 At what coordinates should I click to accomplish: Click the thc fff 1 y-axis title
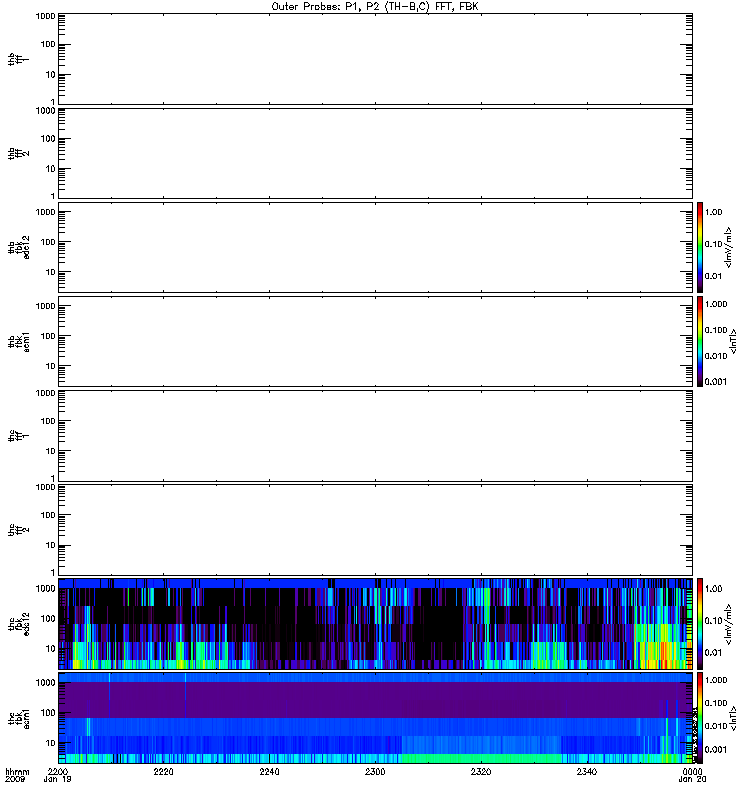pos(18,436)
